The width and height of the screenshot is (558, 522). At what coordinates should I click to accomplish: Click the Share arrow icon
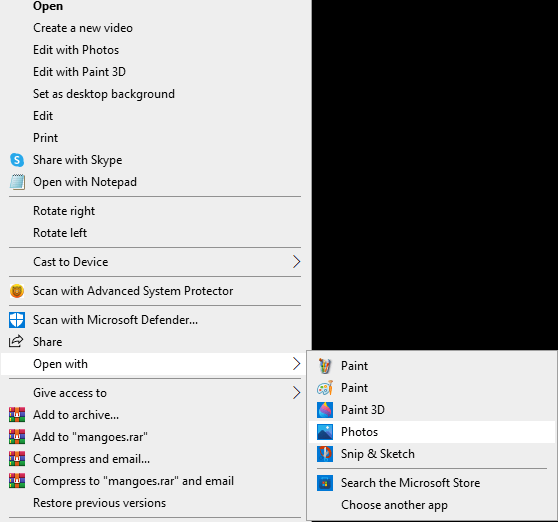coord(16,341)
